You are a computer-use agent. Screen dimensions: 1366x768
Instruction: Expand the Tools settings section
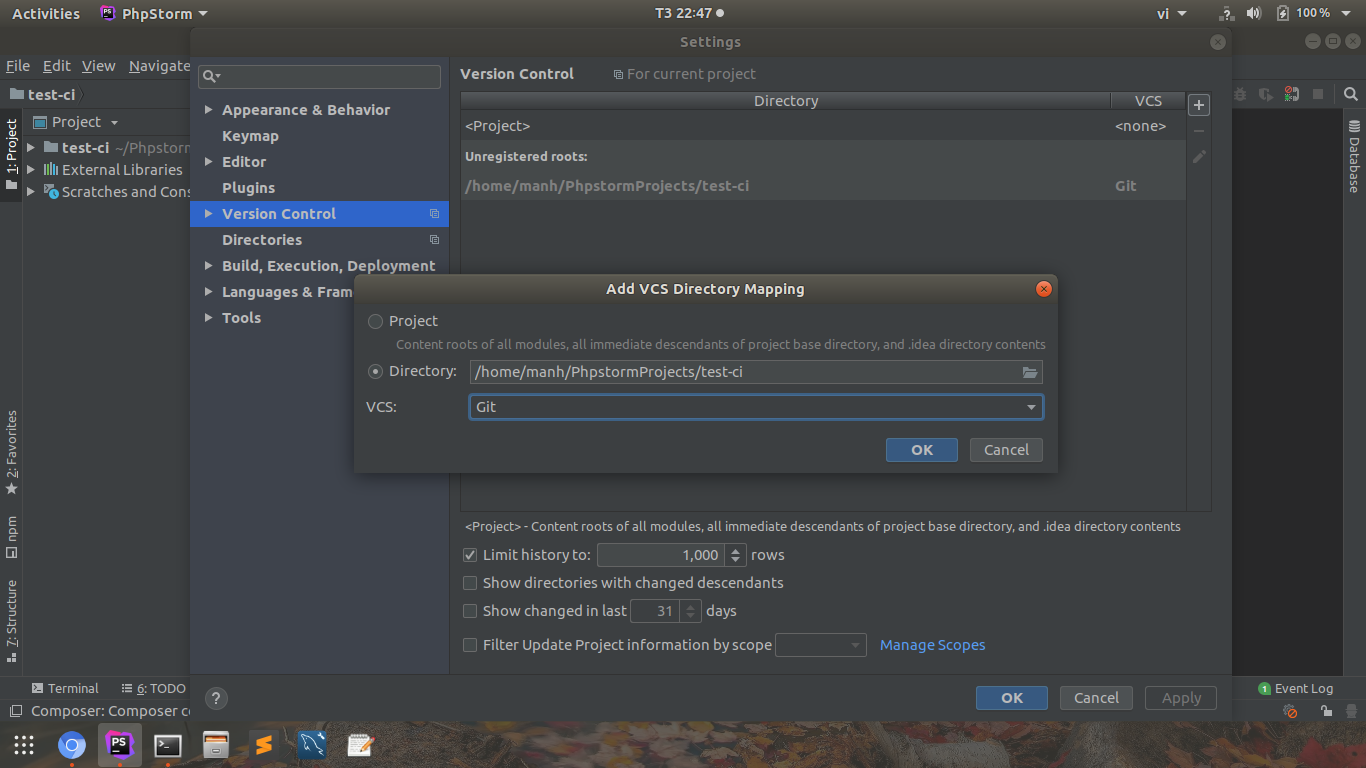(x=209, y=318)
